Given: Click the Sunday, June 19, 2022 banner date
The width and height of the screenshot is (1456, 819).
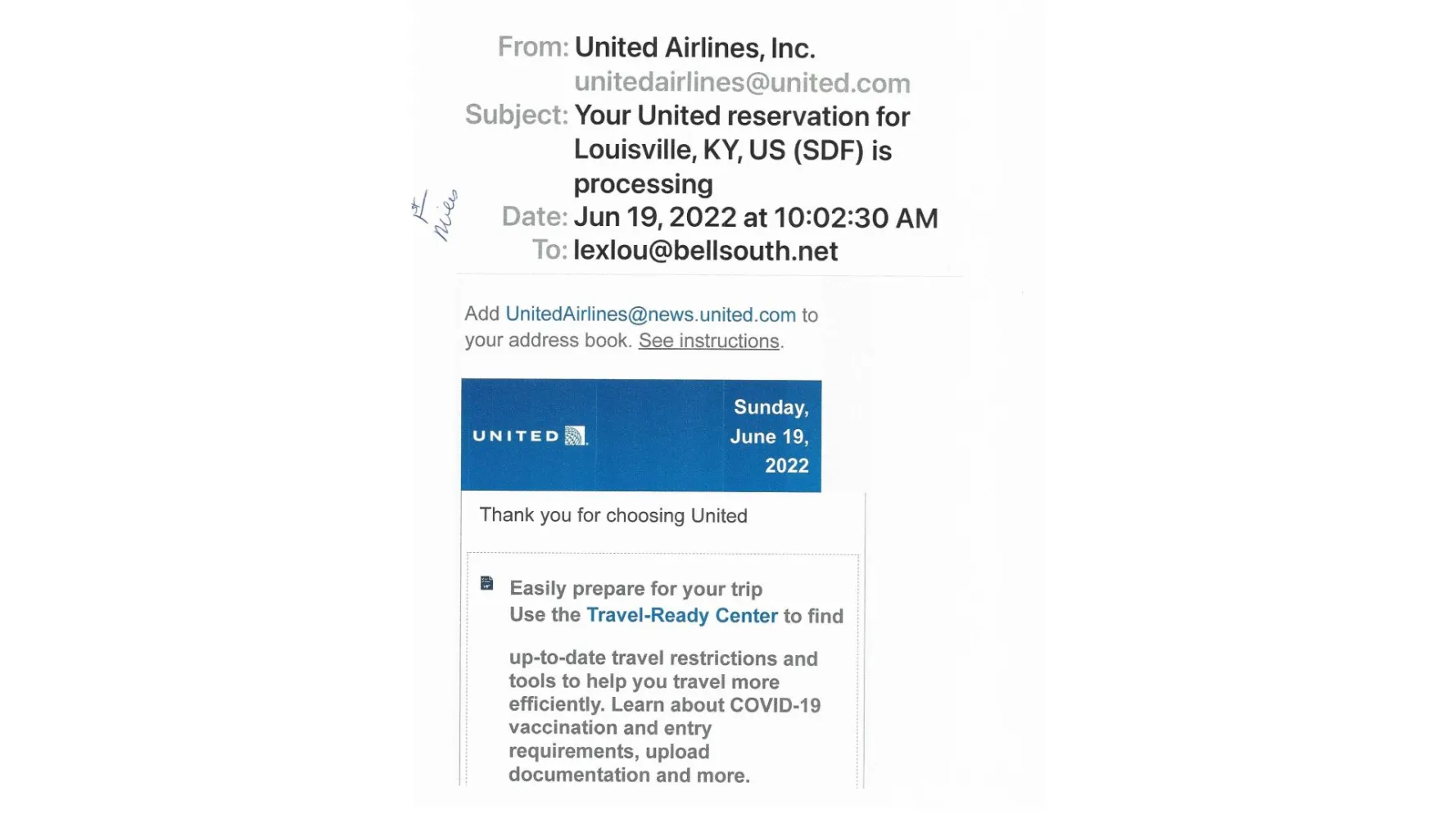Looking at the screenshot, I should point(770,436).
